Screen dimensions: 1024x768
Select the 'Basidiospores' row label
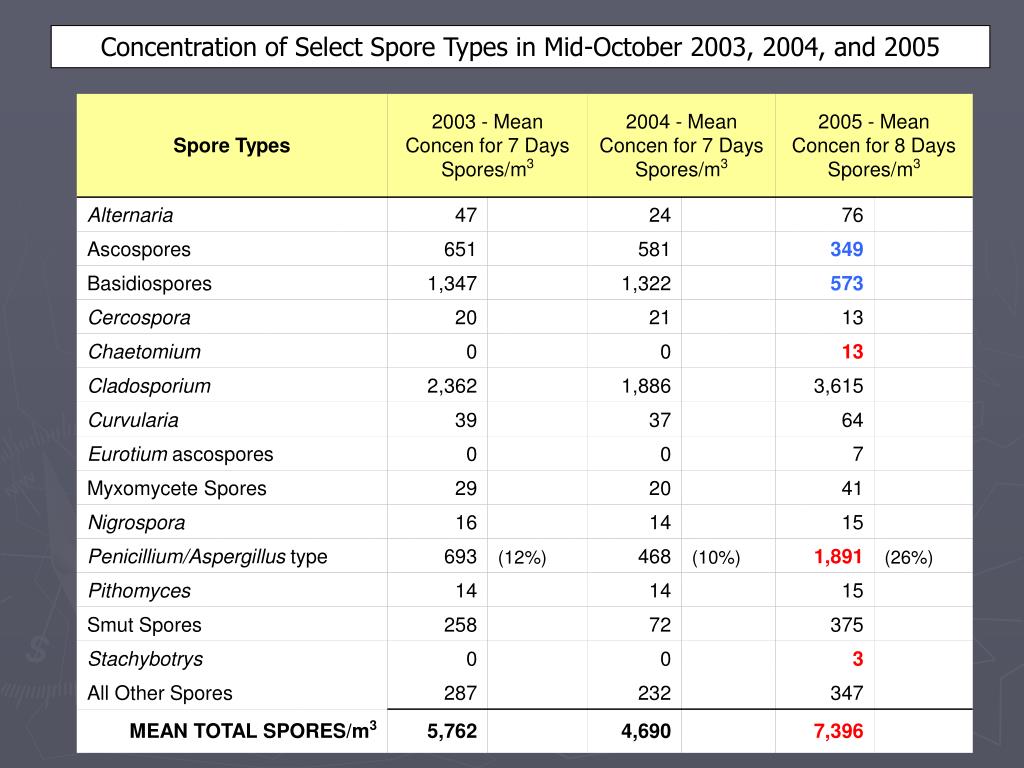pyautogui.click(x=150, y=283)
